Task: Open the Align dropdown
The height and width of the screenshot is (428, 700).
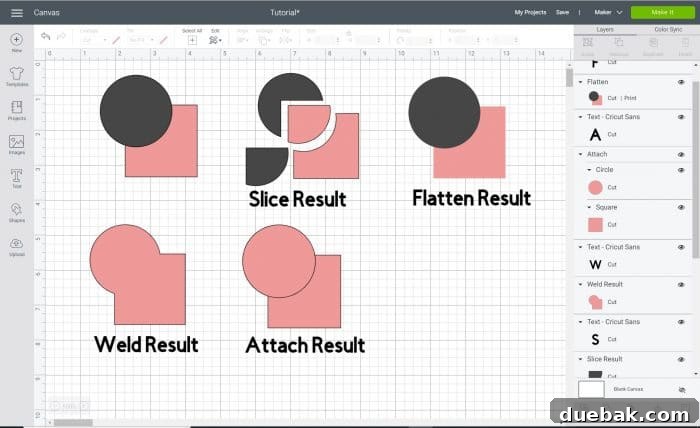Action: click(x=242, y=41)
